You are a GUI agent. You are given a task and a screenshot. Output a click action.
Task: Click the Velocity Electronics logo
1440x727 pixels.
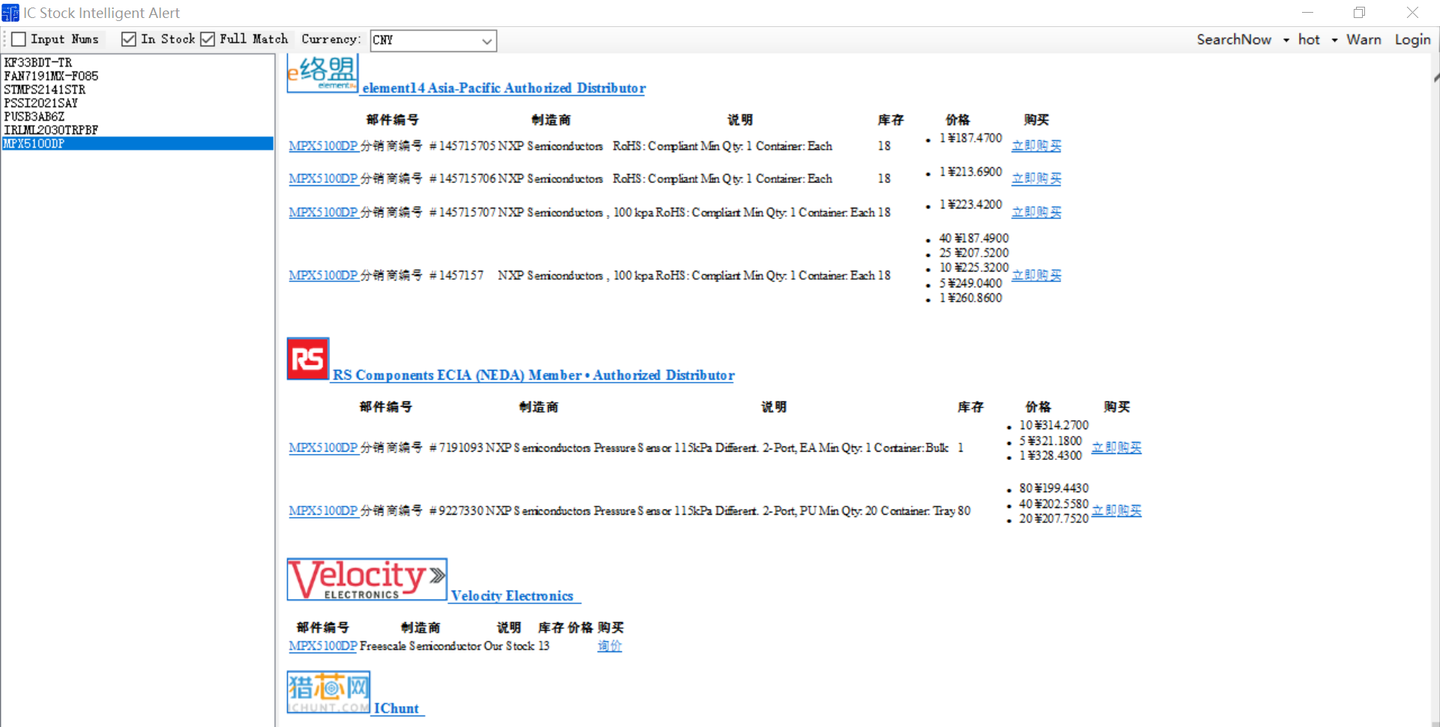366,578
